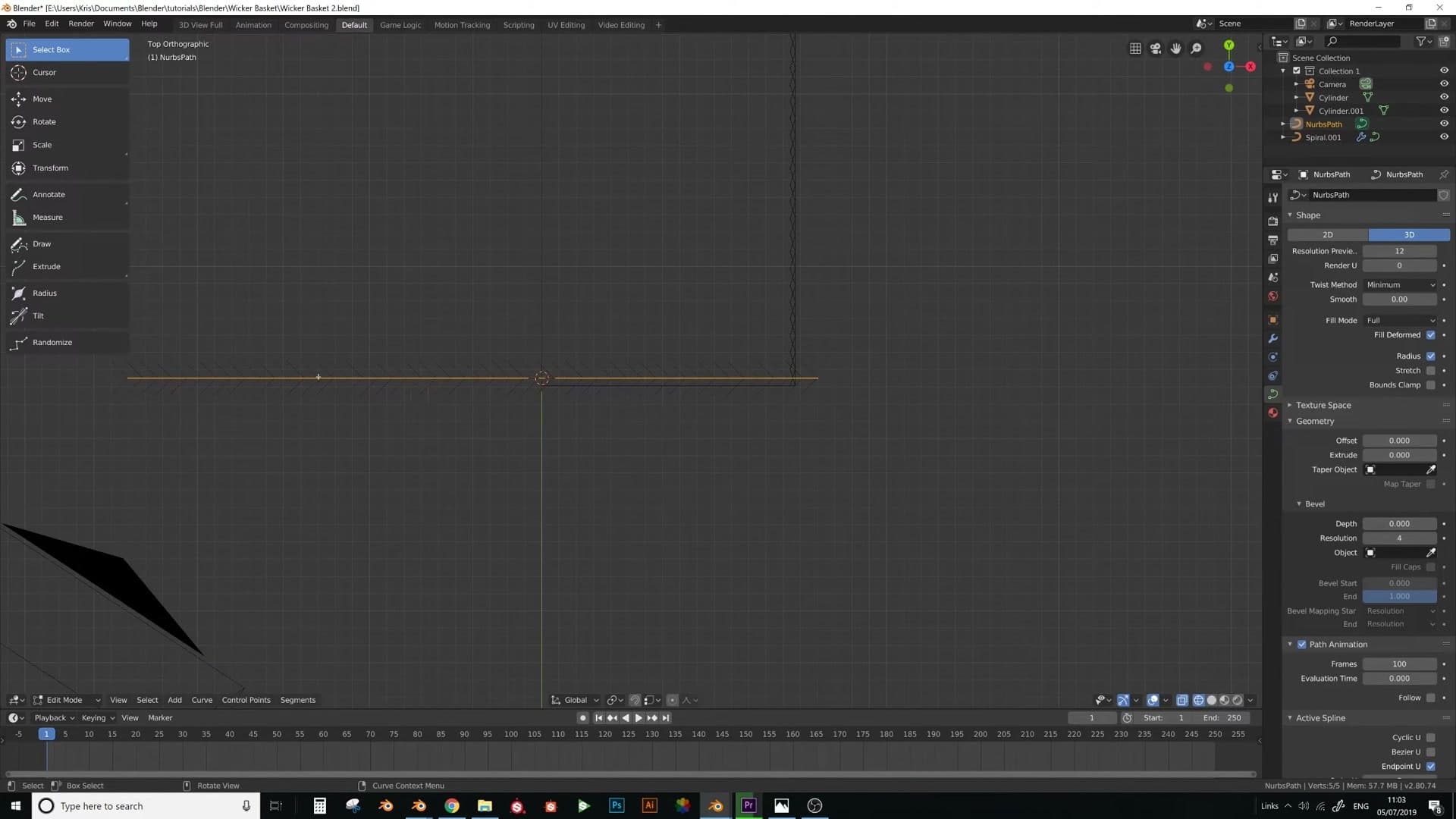1456x819 pixels.
Task: Open the Object Data curve properties tab
Action: click(1273, 394)
